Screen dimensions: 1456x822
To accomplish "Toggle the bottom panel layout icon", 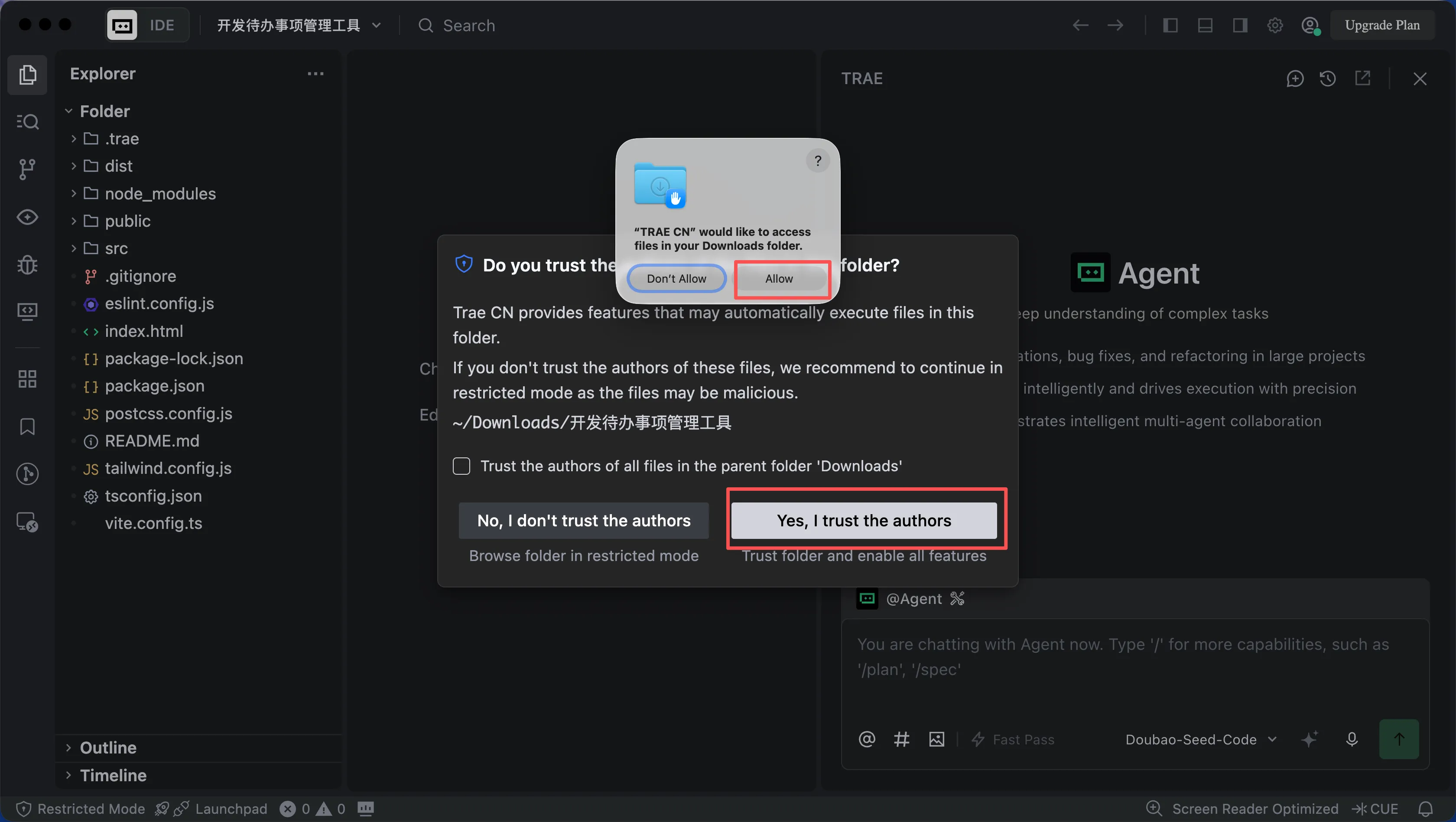I will click(1205, 26).
